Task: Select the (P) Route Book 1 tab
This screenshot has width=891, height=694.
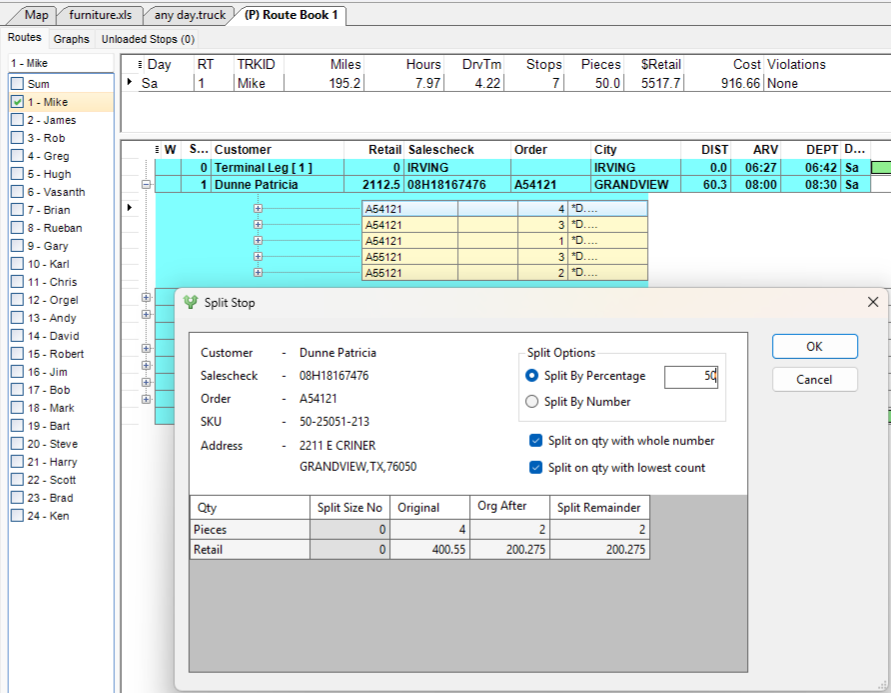Action: tap(291, 15)
